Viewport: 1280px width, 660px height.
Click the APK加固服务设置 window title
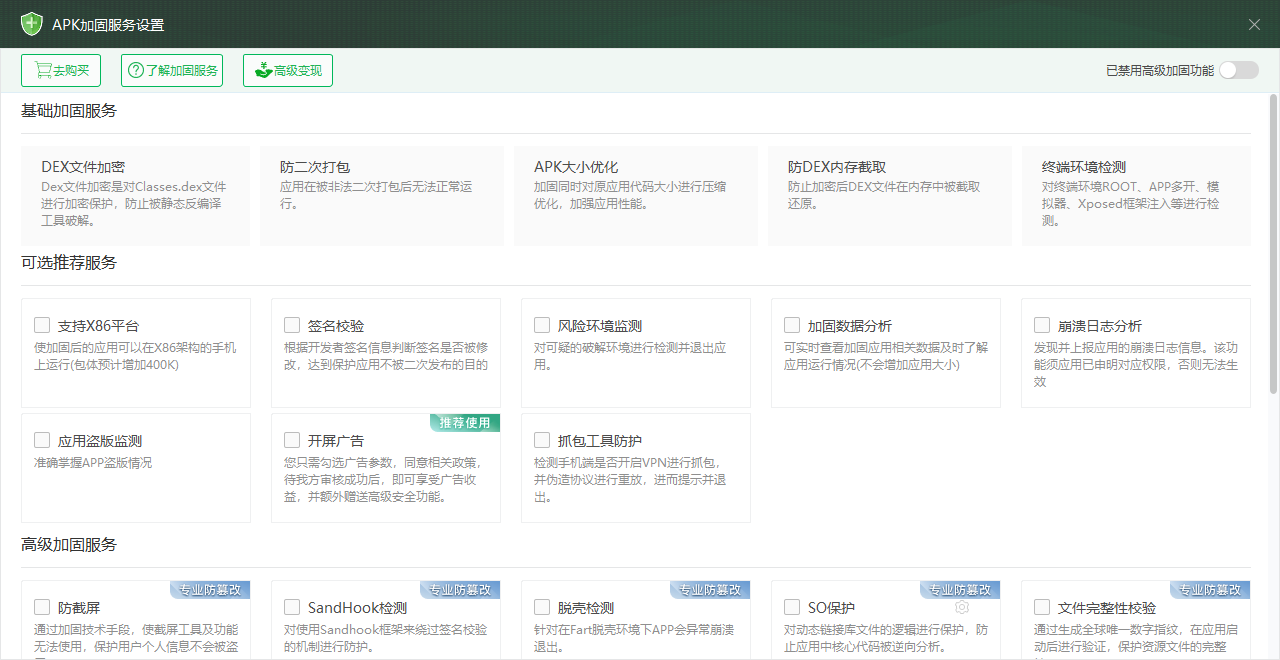[108, 25]
